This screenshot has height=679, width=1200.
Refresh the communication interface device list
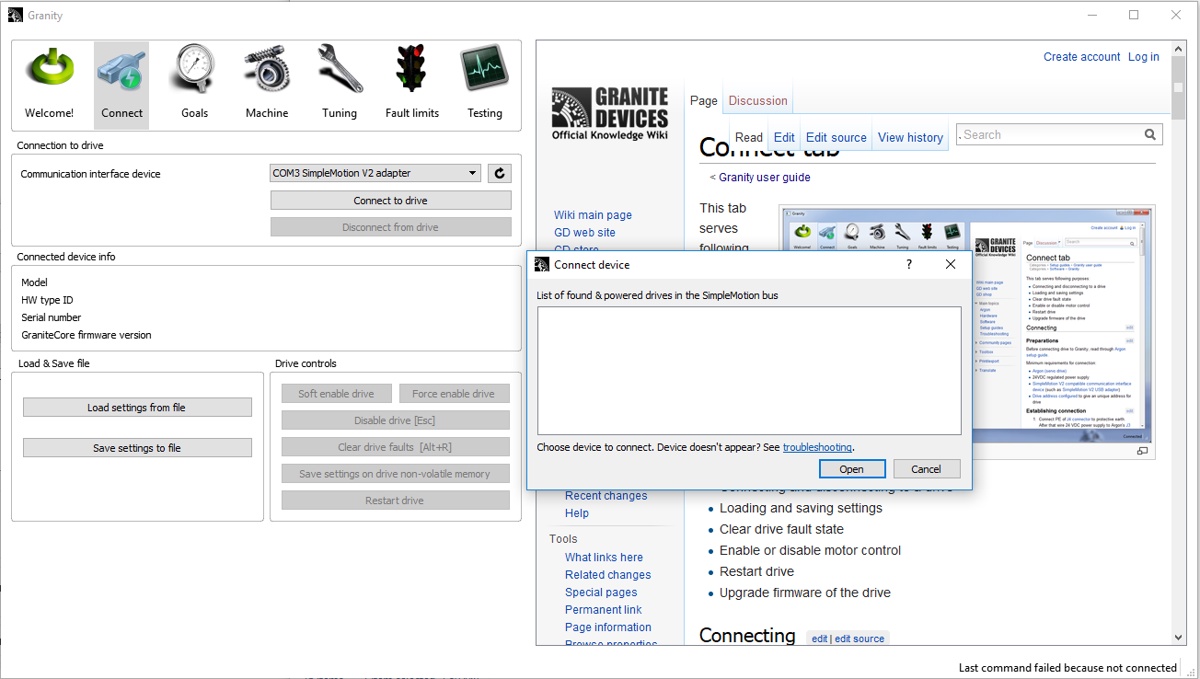pos(499,172)
